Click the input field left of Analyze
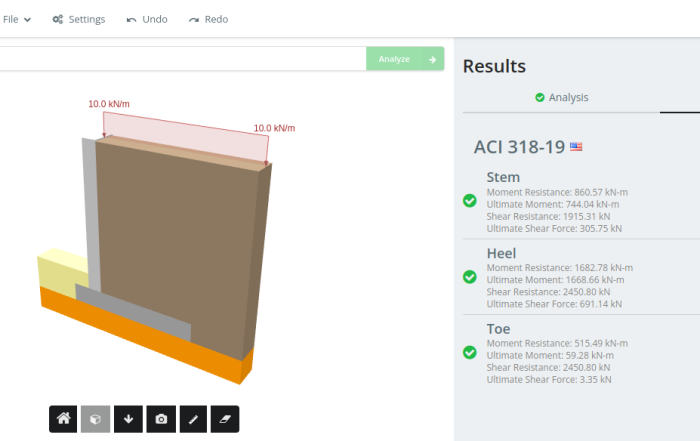The image size is (700, 441). coord(182,59)
